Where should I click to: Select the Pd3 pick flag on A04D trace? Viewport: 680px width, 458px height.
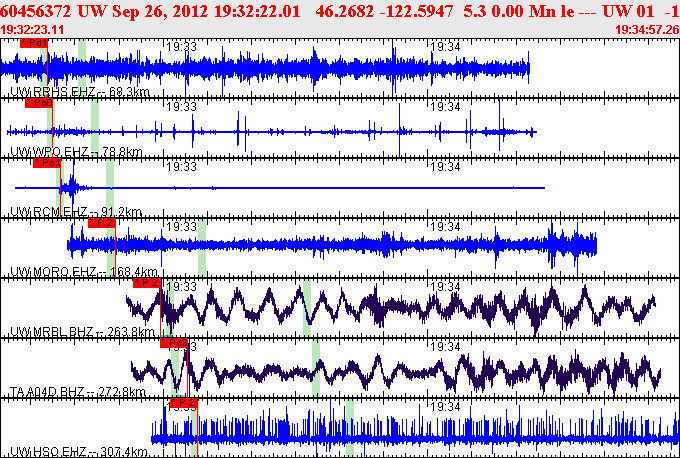click(x=174, y=343)
